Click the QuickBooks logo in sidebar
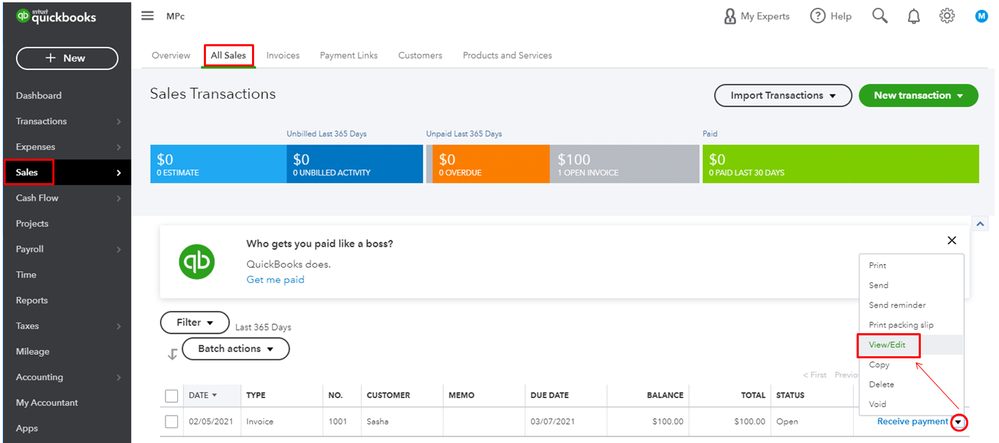This screenshot has height=443, width=999. click(56, 17)
